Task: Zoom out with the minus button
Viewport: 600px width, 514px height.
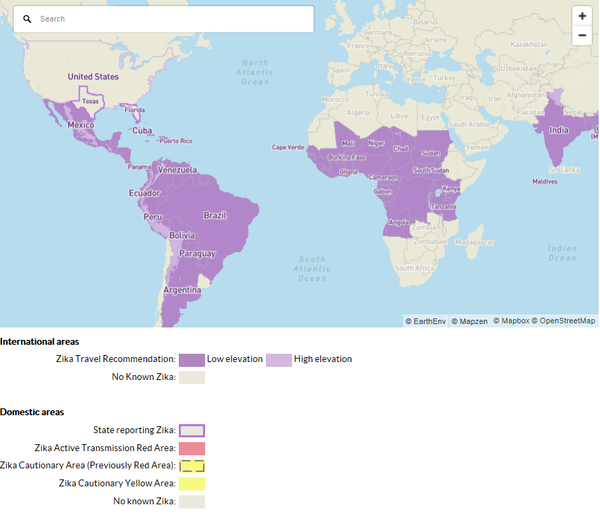Action: 582,35
